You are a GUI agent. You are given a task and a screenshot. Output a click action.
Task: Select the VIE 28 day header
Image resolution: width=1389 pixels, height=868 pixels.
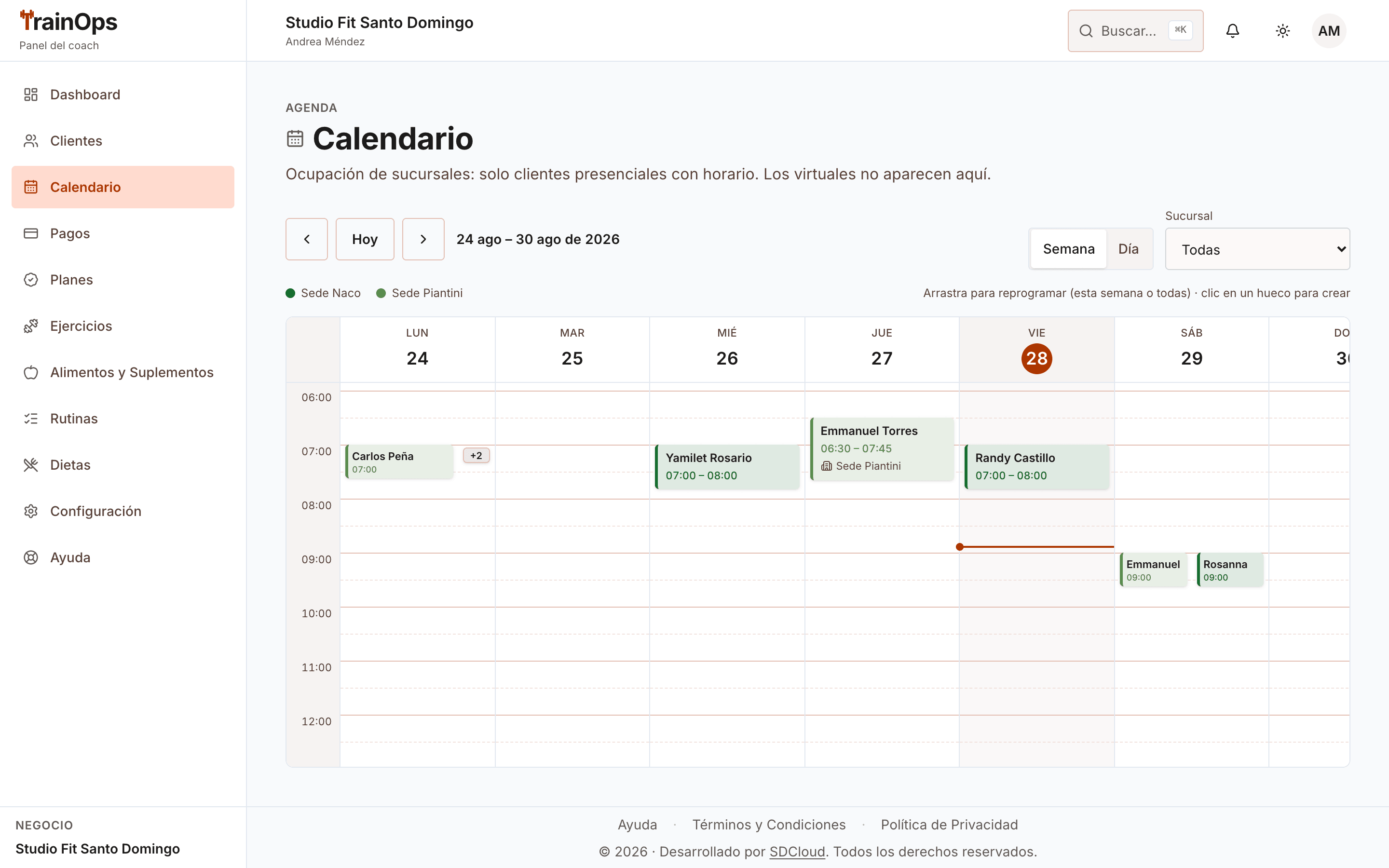(1036, 350)
